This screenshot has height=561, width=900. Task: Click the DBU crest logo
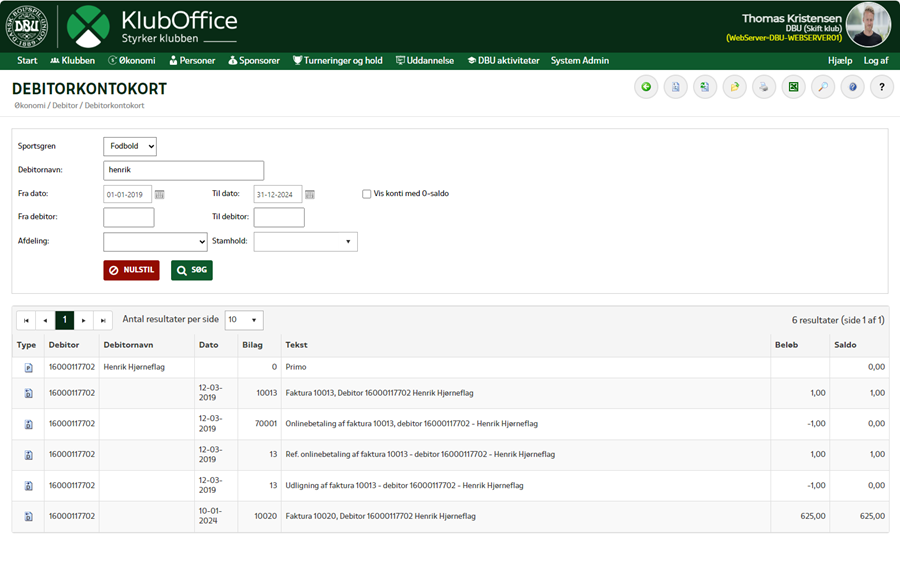click(x=26, y=26)
